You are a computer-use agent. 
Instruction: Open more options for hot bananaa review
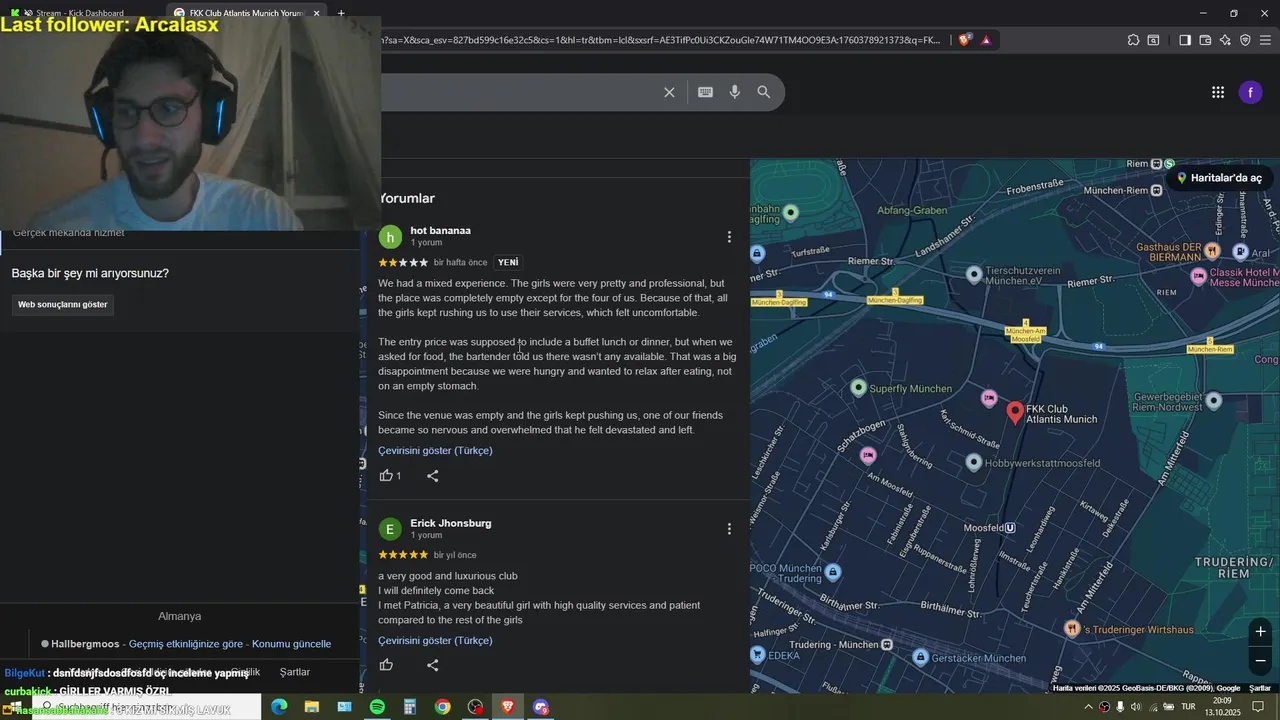[x=729, y=237]
